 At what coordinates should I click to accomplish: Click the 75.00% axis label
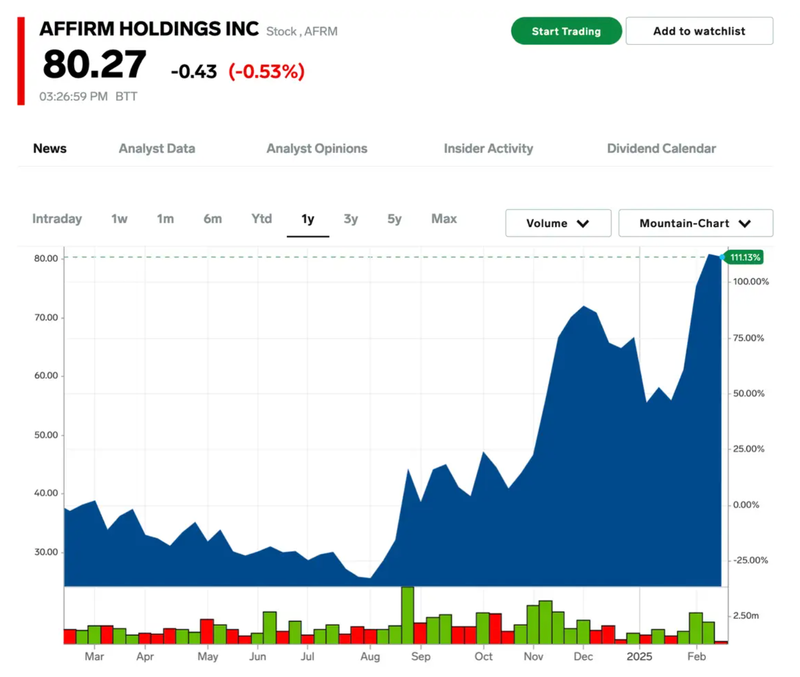pyautogui.click(x=748, y=338)
